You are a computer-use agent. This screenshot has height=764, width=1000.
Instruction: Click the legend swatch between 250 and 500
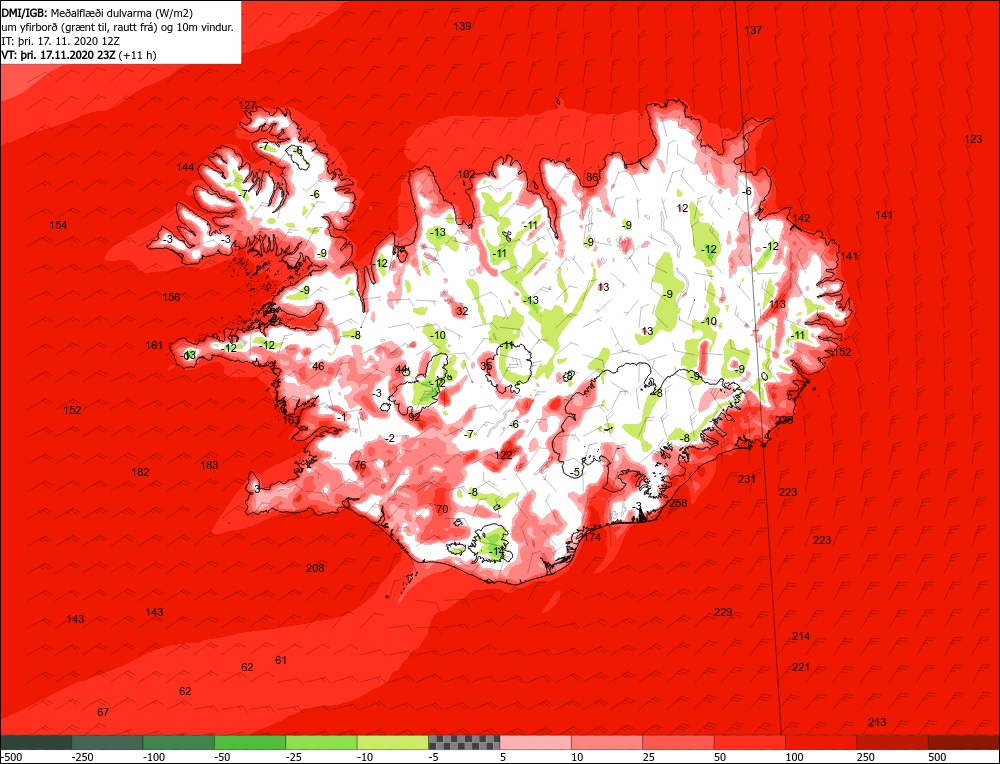click(x=893, y=742)
